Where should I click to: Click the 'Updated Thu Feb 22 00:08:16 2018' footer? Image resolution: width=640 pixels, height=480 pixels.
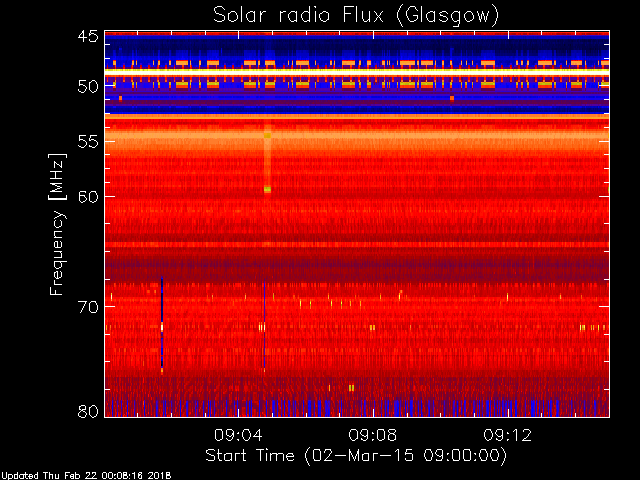tap(86, 476)
